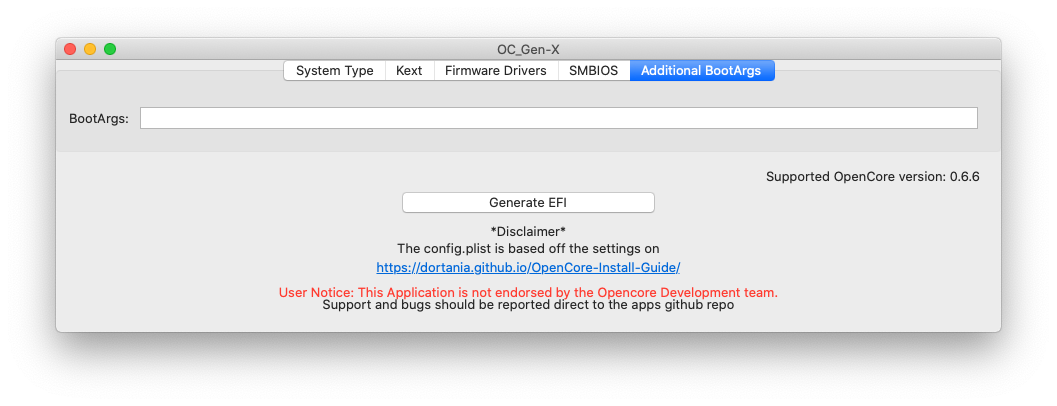Screen dimensions: 1057x406
Task: Click the BootArgs field label
Action: click(98, 119)
